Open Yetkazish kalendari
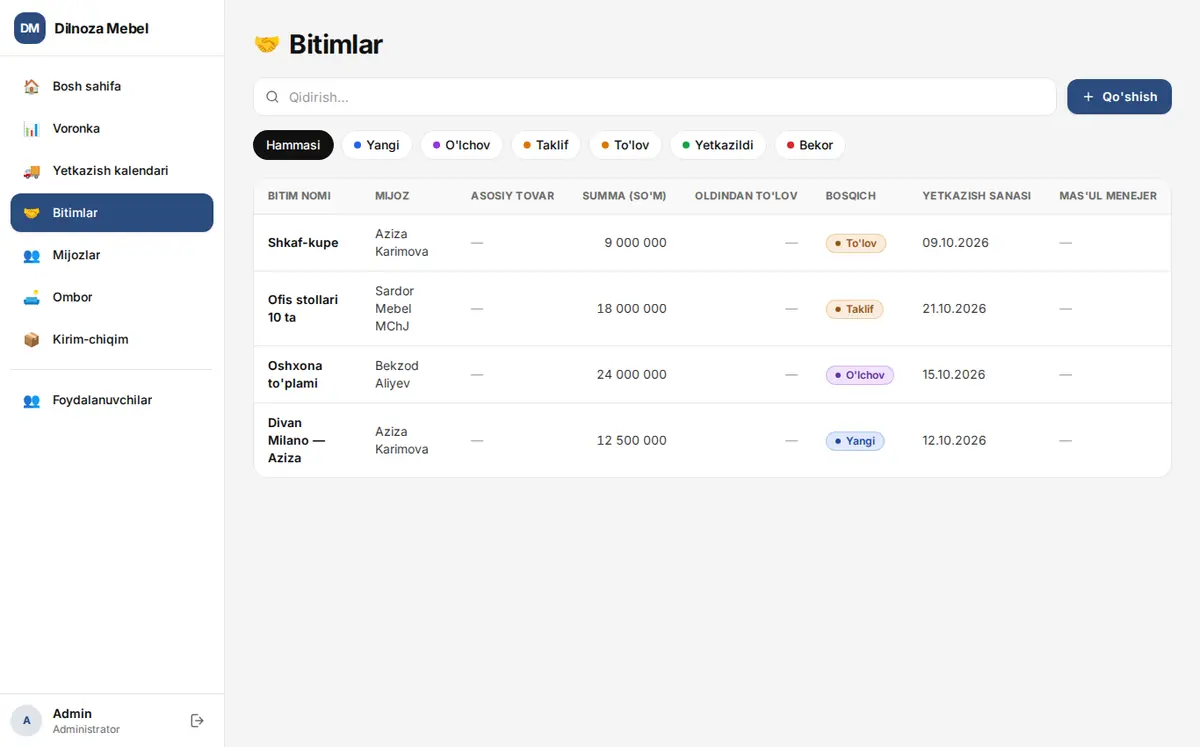This screenshot has height=747, width=1200. pos(112,171)
